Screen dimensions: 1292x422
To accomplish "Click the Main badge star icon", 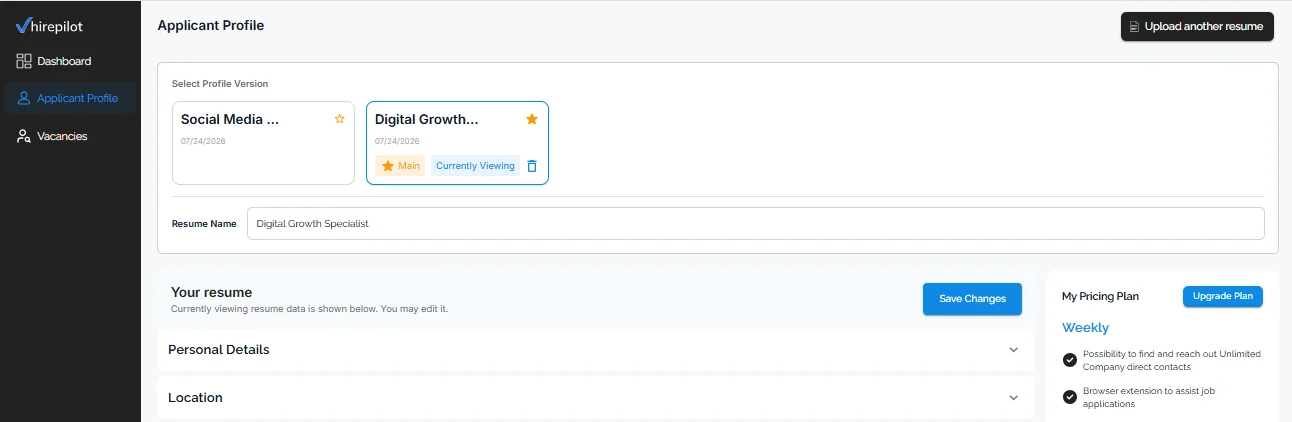I will pos(388,166).
